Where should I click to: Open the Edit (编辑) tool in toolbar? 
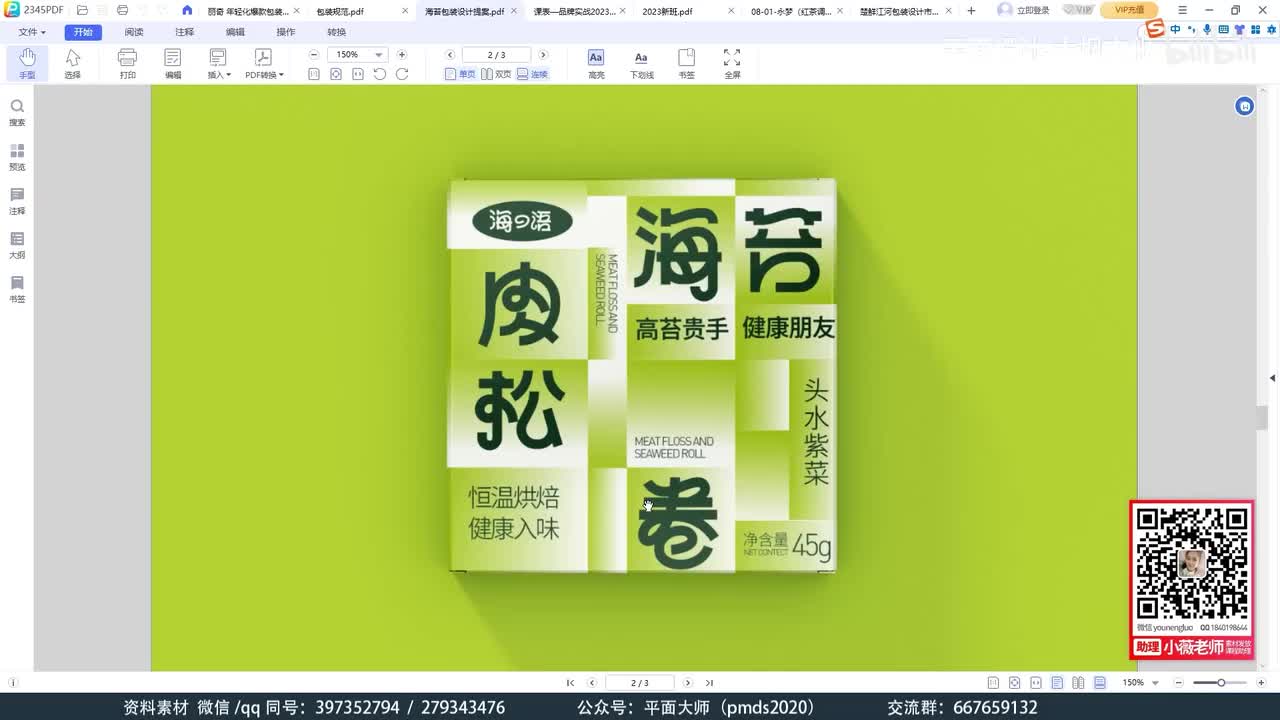(173, 63)
